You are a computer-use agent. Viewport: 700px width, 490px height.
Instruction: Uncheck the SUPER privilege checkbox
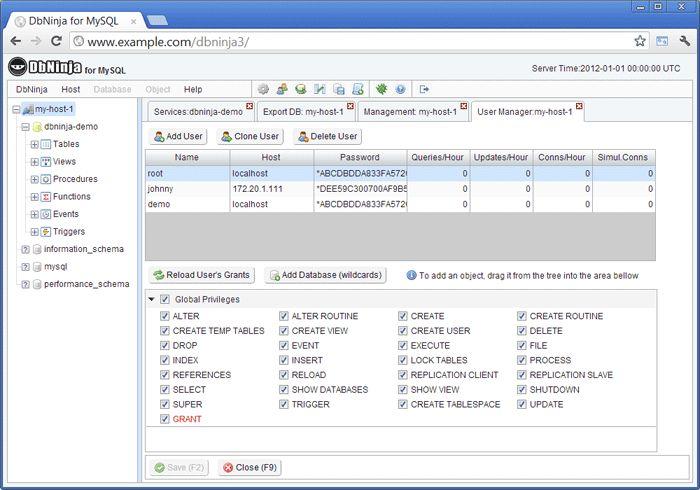(165, 405)
